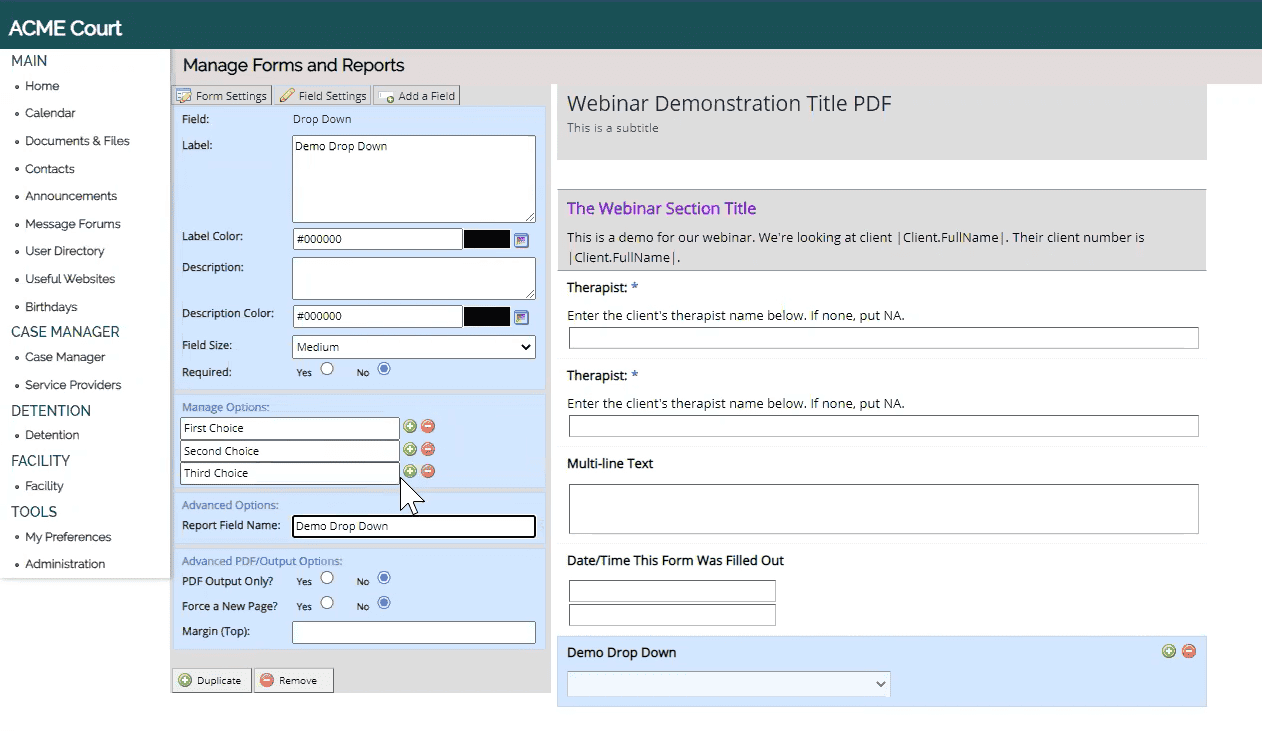The image size is (1262, 731).
Task: Add option after Second Choice
Action: pyautogui.click(x=410, y=450)
